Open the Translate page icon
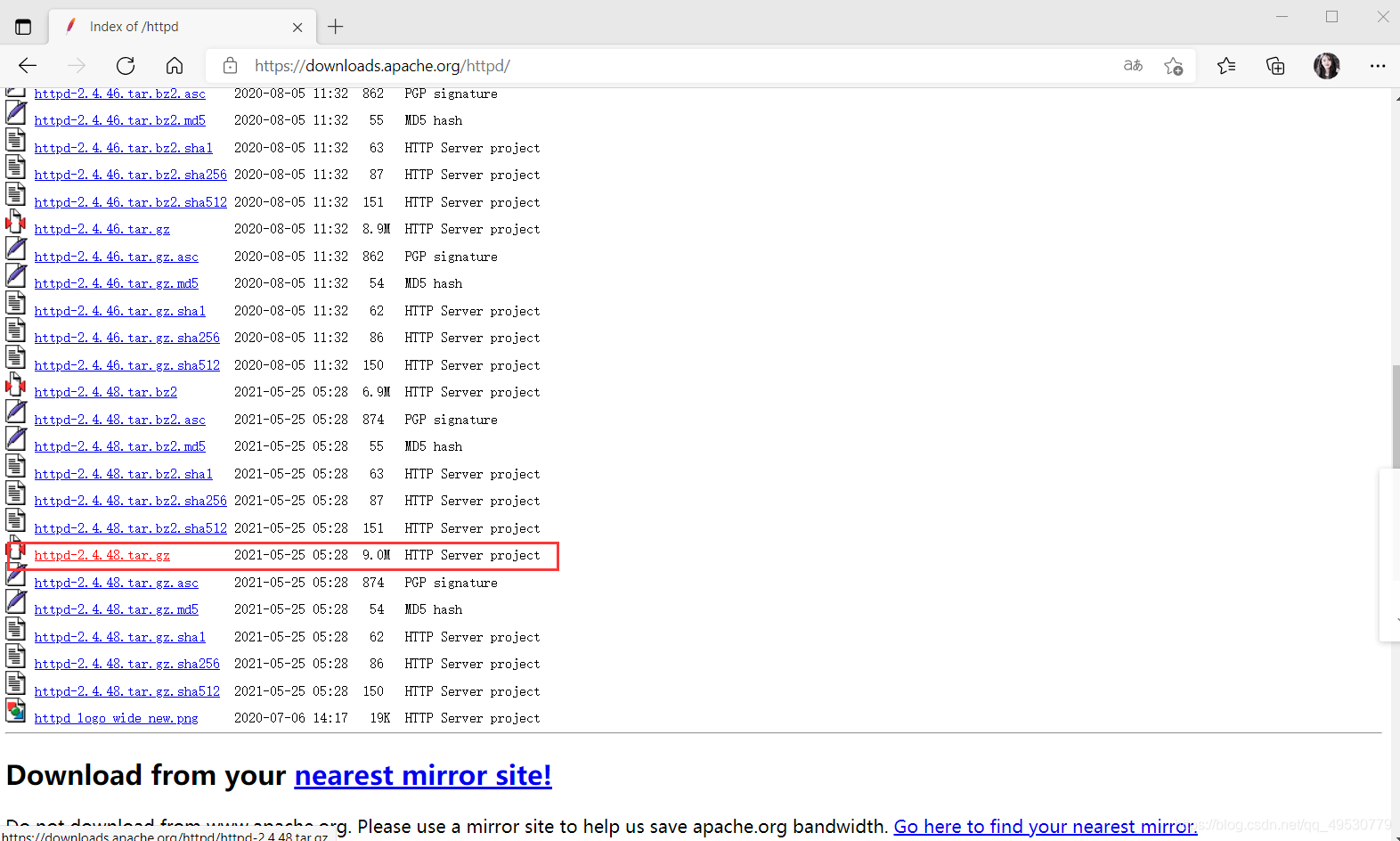1400x841 pixels. point(1133,66)
